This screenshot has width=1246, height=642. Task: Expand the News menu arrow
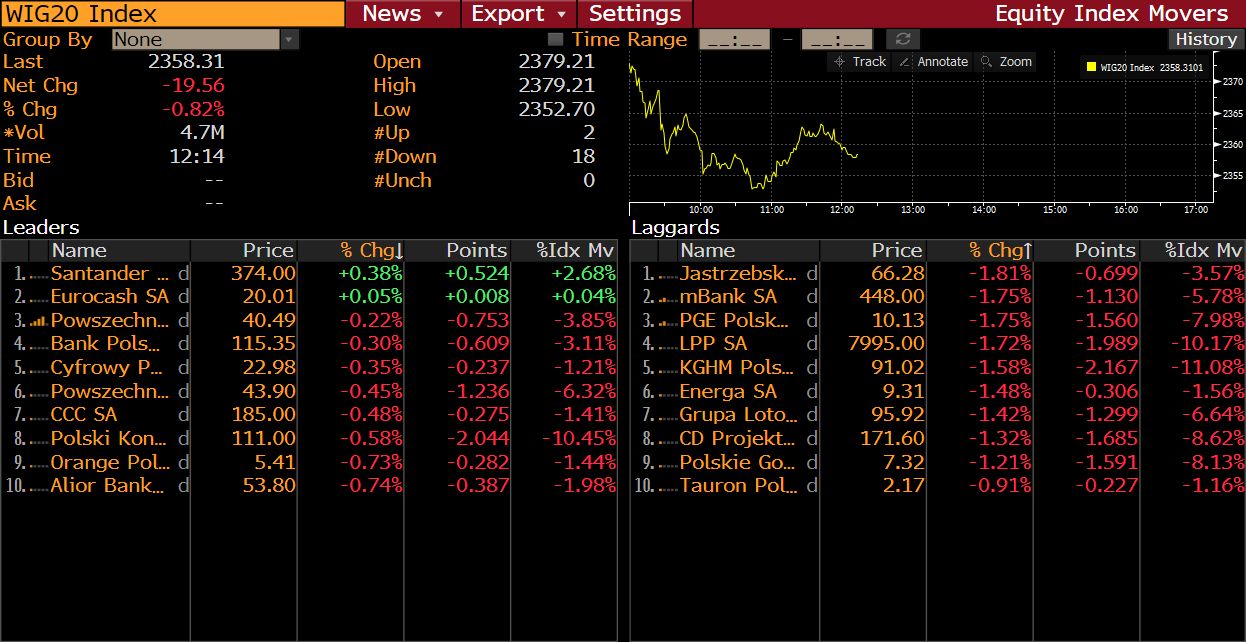point(439,14)
